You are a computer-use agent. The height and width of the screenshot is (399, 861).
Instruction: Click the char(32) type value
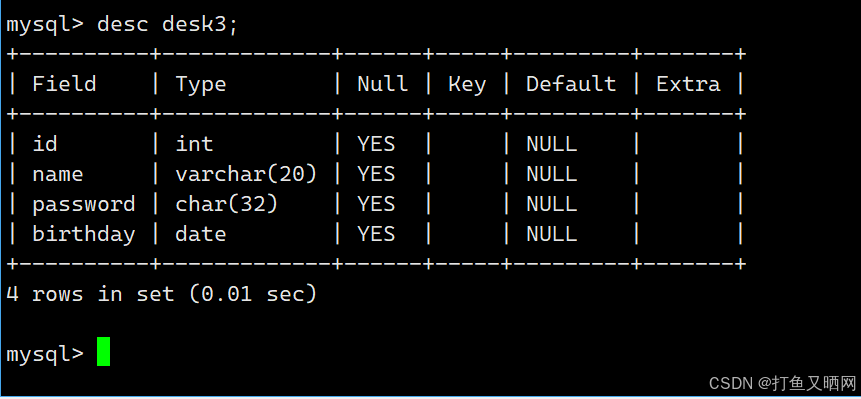pos(226,204)
